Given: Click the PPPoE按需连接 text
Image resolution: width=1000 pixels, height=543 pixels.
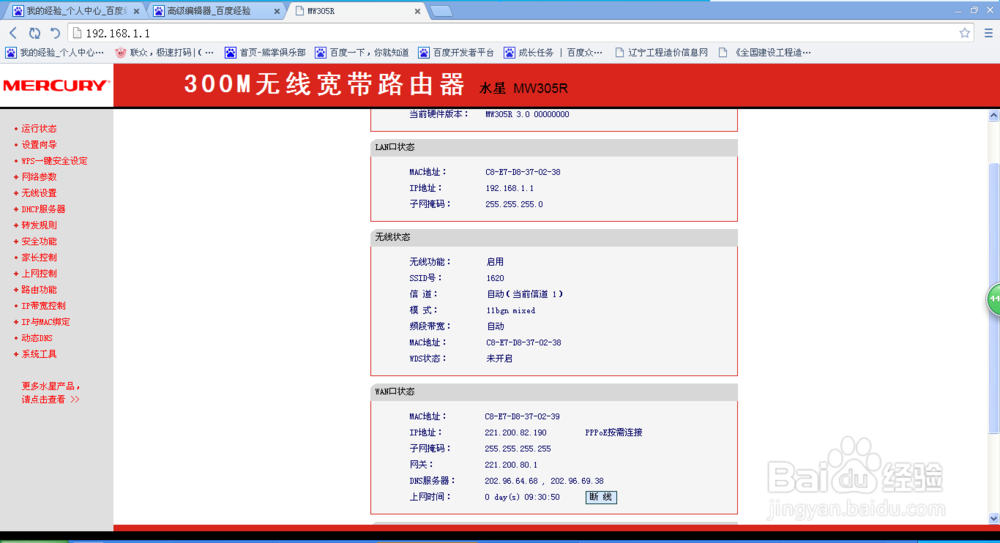Looking at the screenshot, I should pos(614,433).
